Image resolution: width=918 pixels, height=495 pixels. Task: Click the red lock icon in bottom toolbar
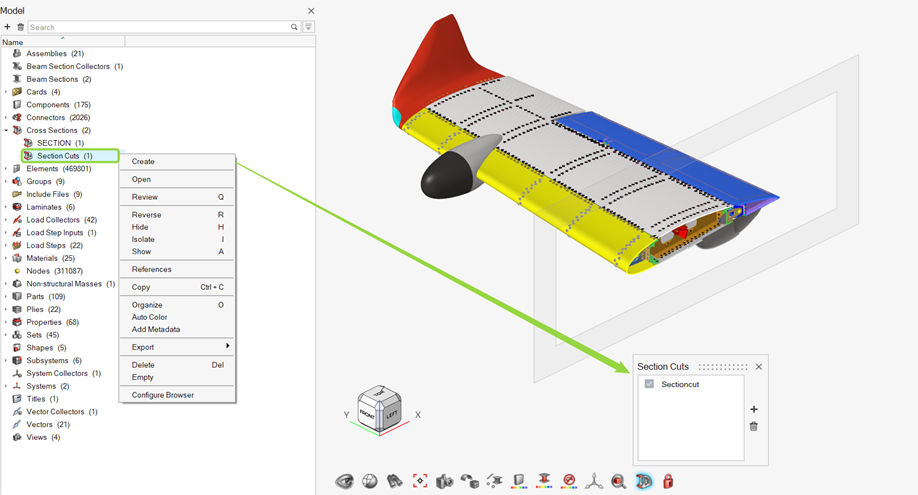pyautogui.click(x=668, y=481)
